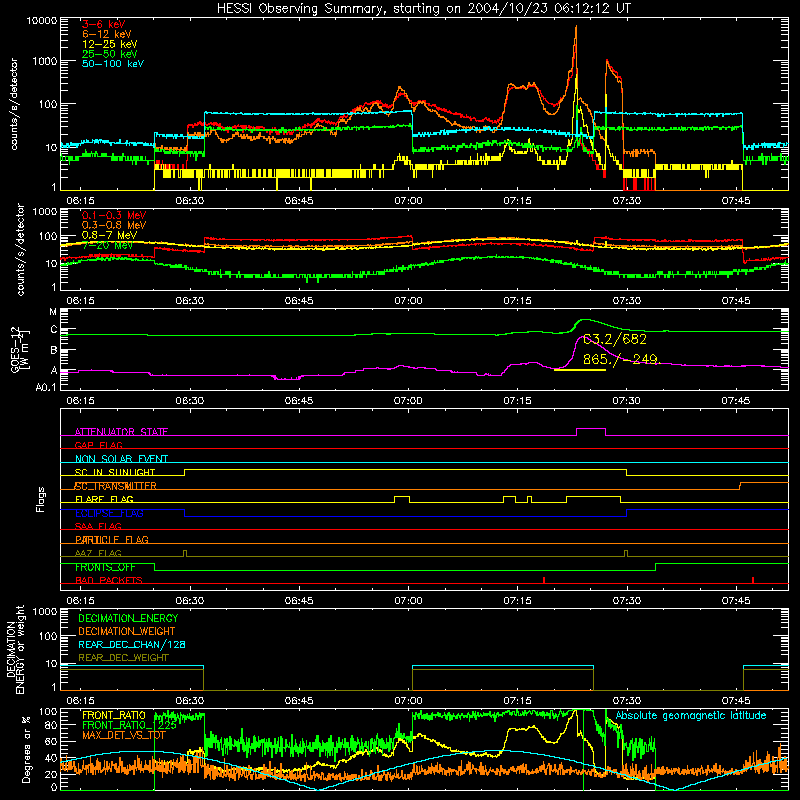Click the M class tick in GOES panel

coord(53,312)
